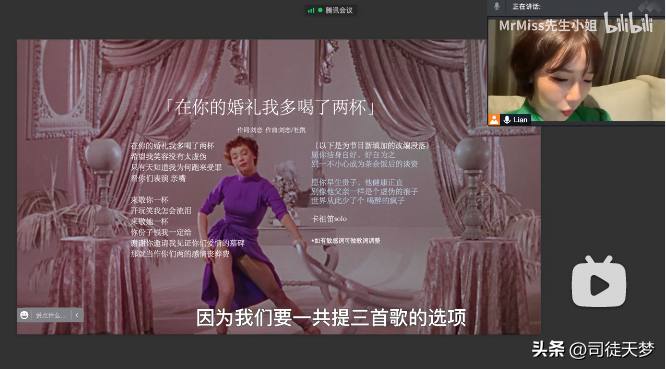This screenshot has width=666, height=369.
Task: Click the credits line '作词:刘恋 作曲:刘恋/杜凯'
Action: point(271,130)
